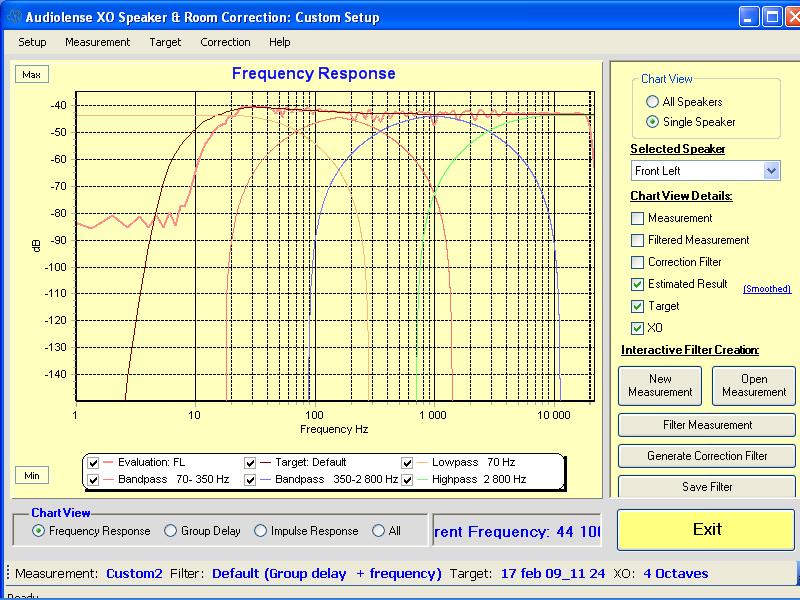Viewport: 800px width, 600px height.
Task: Toggle the Lowpass 70 Hz legend checkbox
Action: tap(407, 463)
